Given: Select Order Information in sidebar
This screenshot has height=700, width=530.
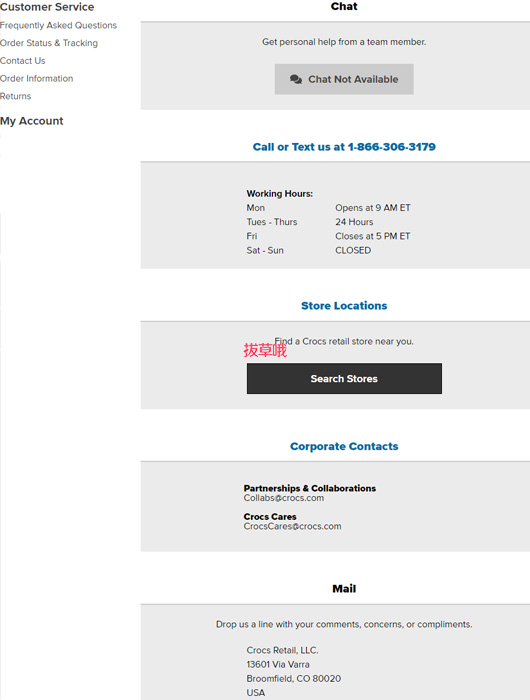Looking at the screenshot, I should pyautogui.click(x=37, y=79).
